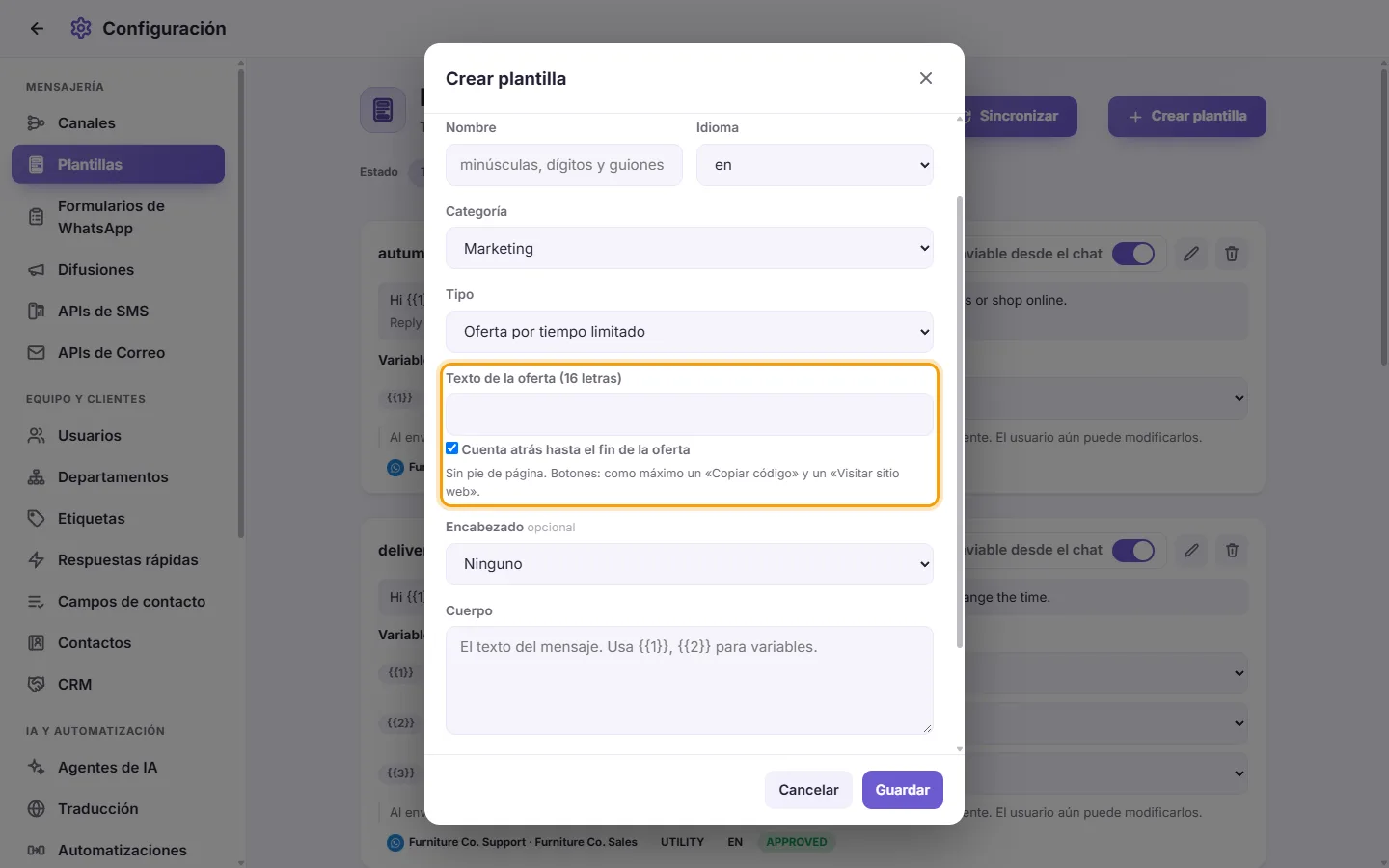Open the Categoría dropdown set to Marketing

(690, 248)
